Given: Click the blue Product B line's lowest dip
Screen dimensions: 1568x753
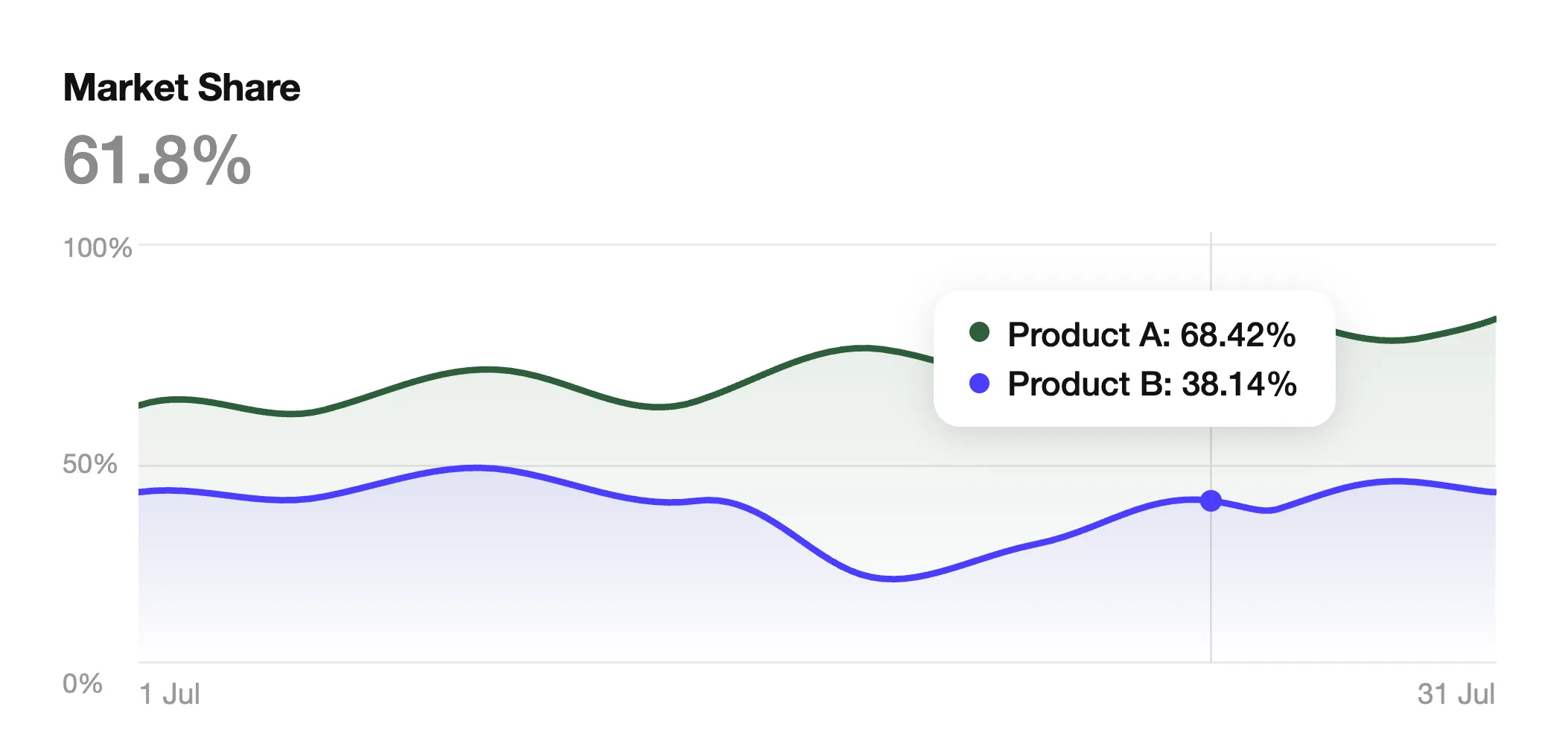Looking at the screenshot, I should (x=893, y=578).
